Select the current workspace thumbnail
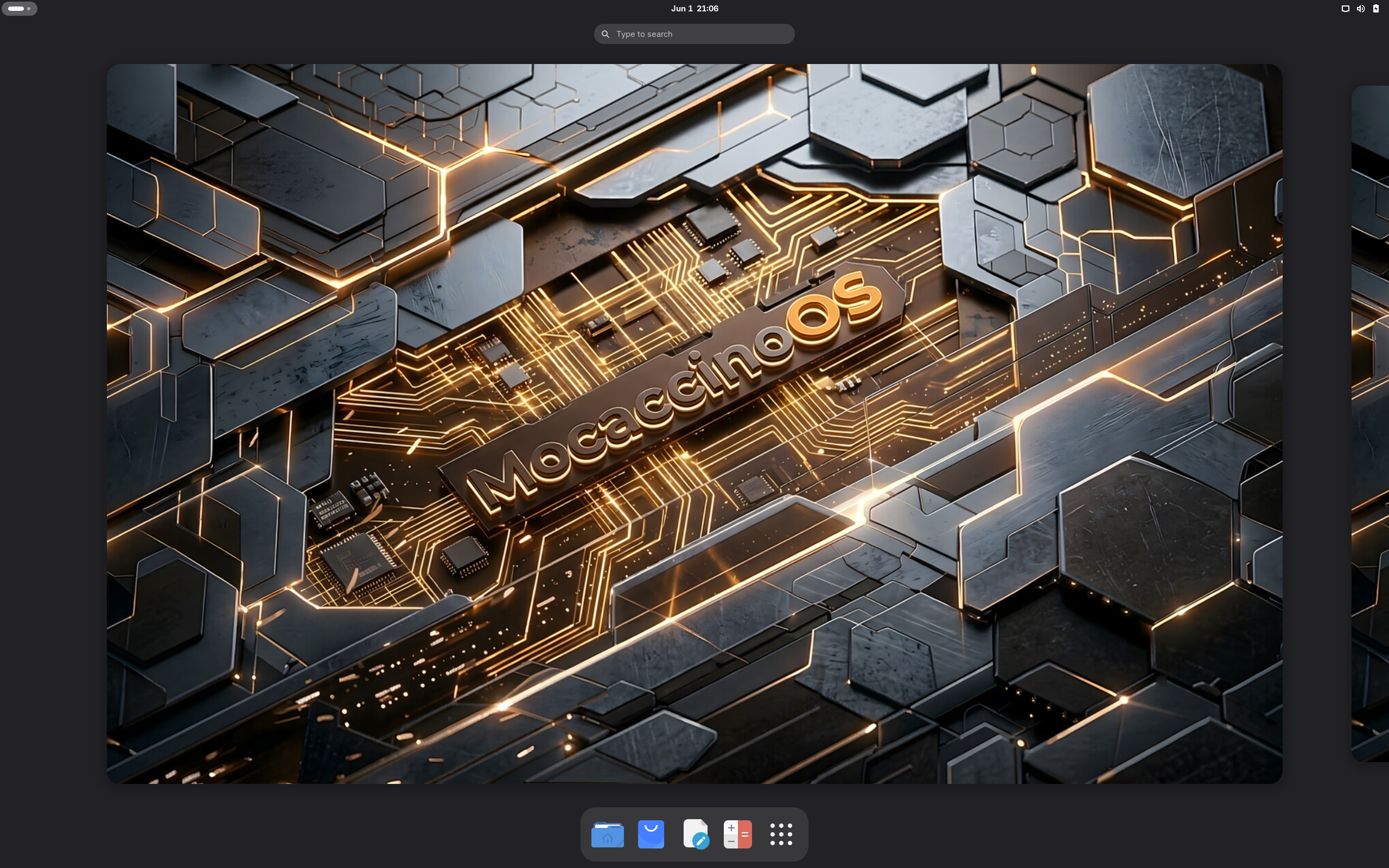This screenshot has height=868, width=1389. [694, 424]
